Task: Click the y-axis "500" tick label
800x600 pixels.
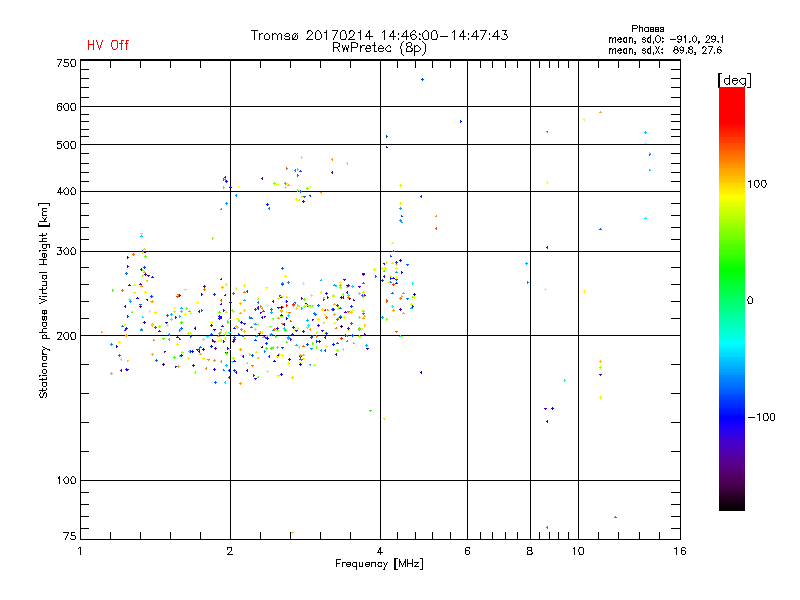Action: (66, 145)
